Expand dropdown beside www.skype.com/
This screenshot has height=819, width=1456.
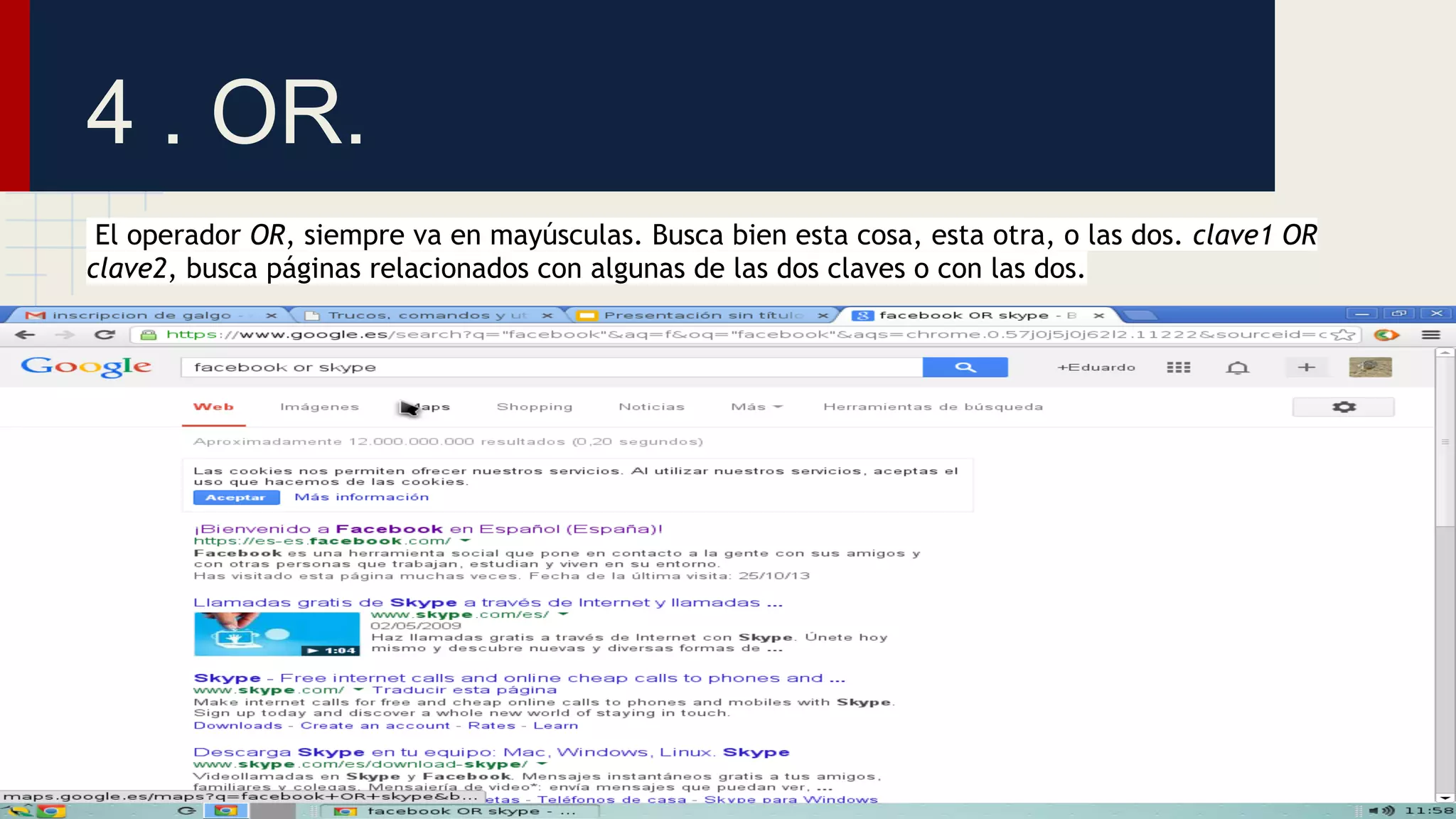coord(358,690)
